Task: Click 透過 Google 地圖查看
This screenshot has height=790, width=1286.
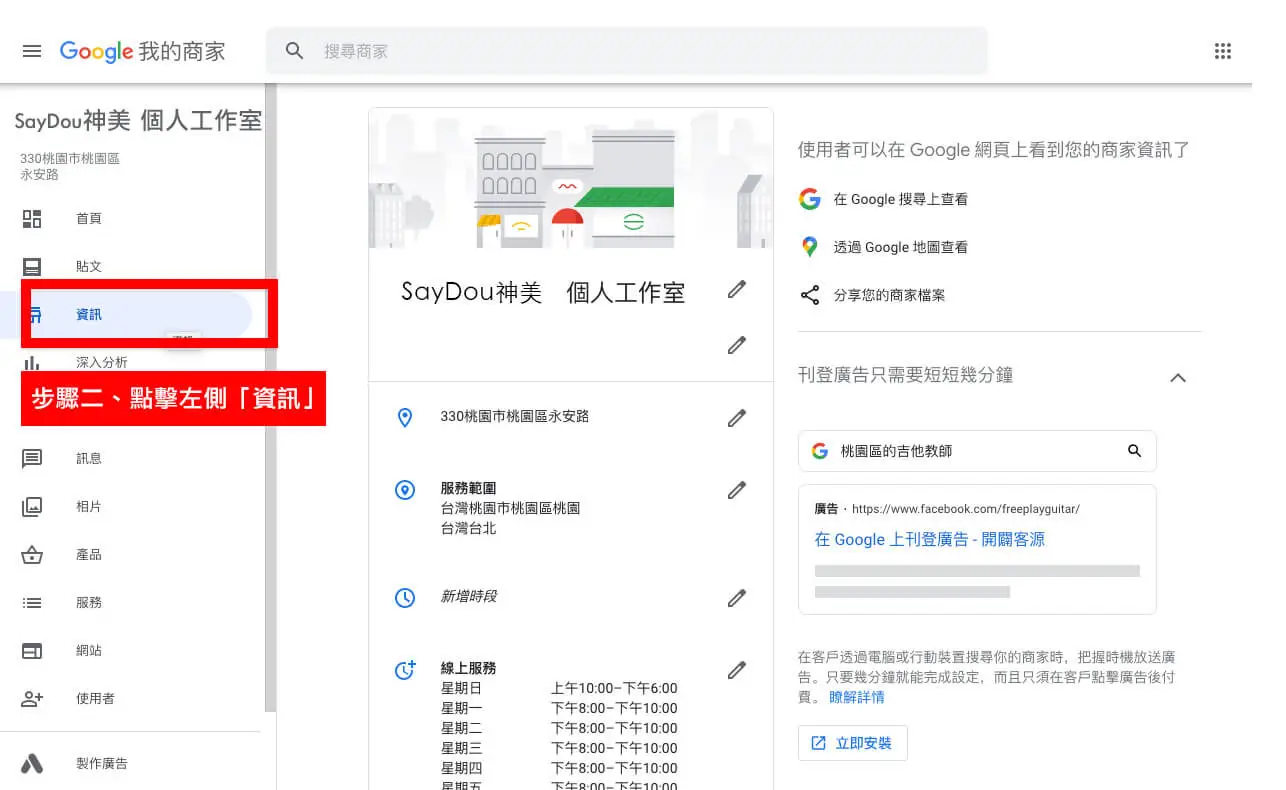Action: pos(900,247)
